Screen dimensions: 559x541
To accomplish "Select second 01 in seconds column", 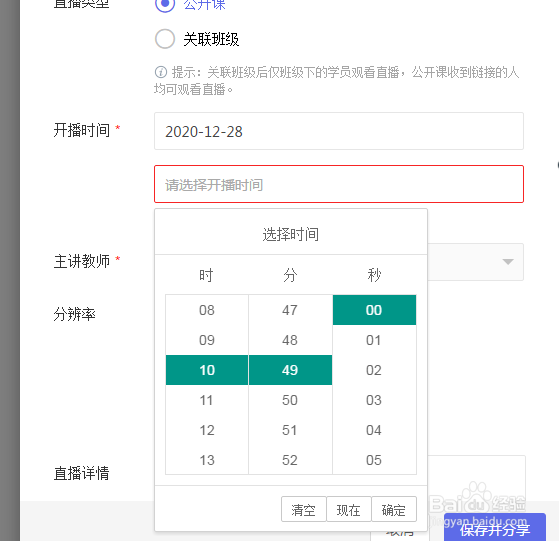I will pyautogui.click(x=374, y=340).
